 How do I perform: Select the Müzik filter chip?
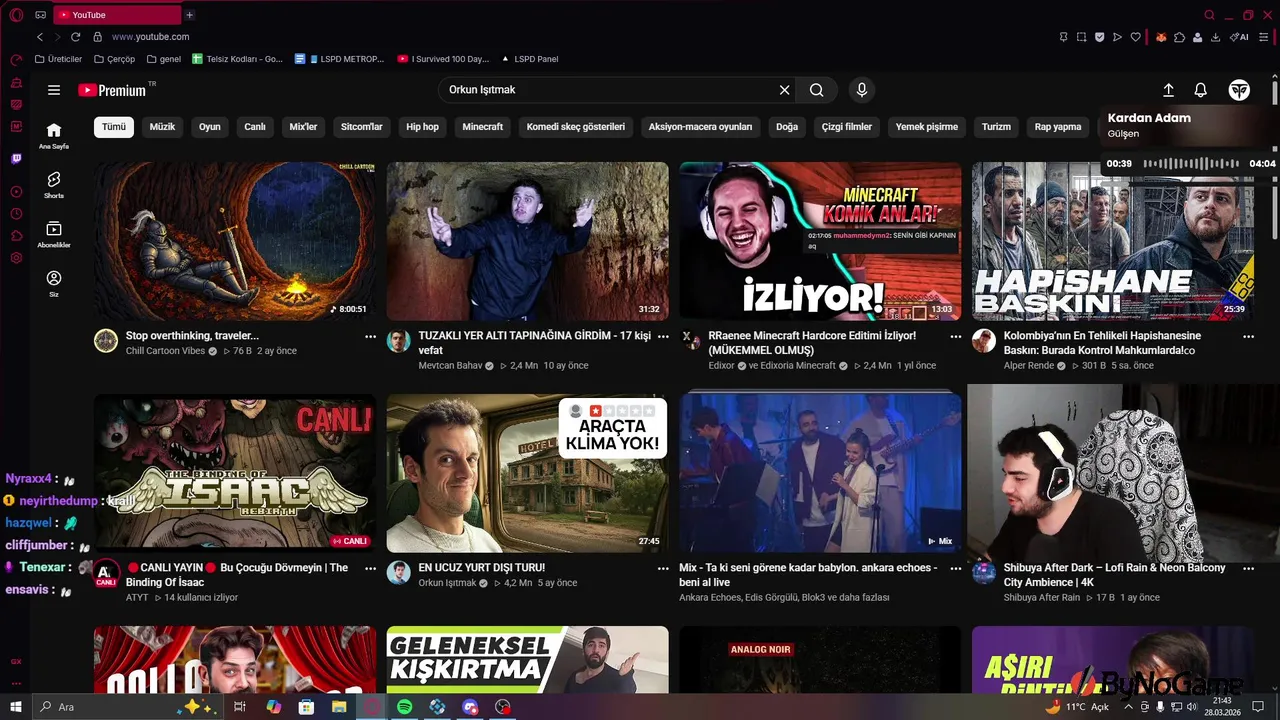coord(162,127)
